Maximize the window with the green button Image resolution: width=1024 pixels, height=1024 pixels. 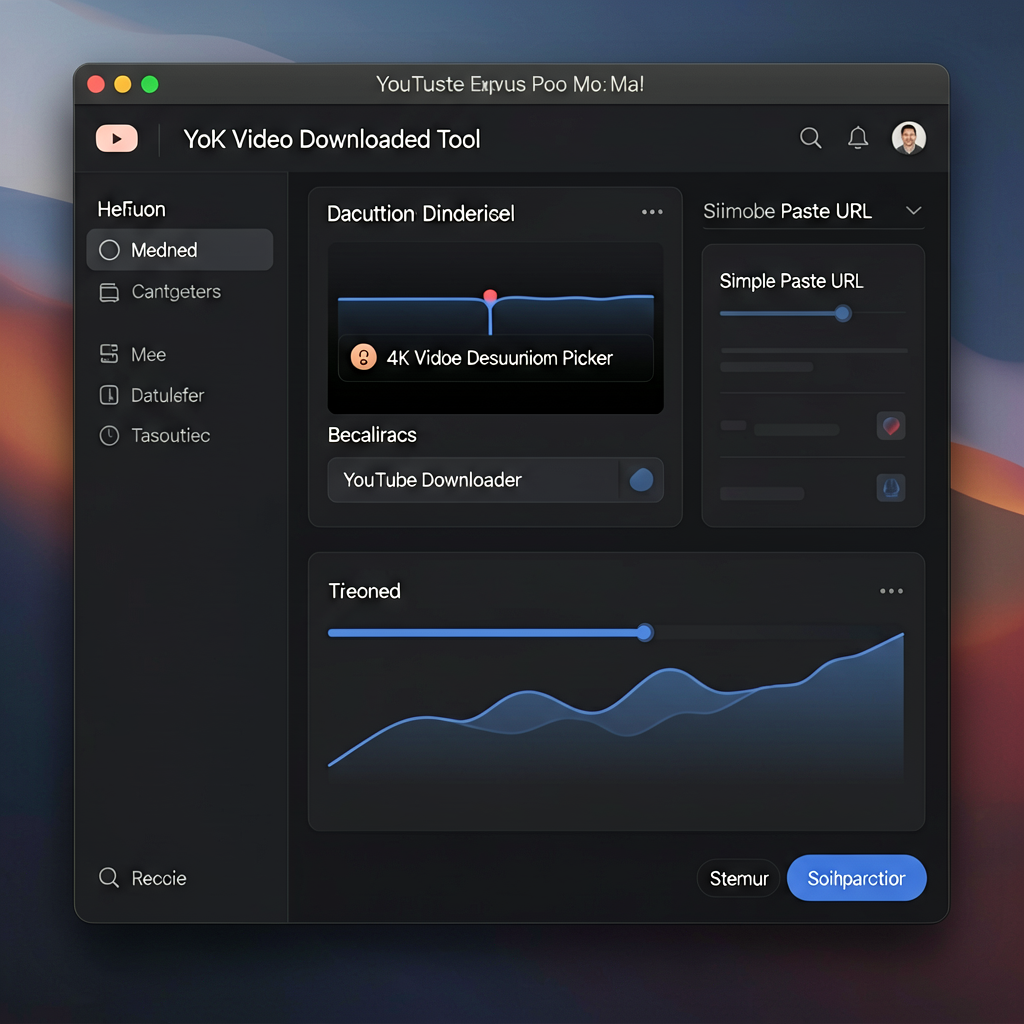tap(150, 84)
